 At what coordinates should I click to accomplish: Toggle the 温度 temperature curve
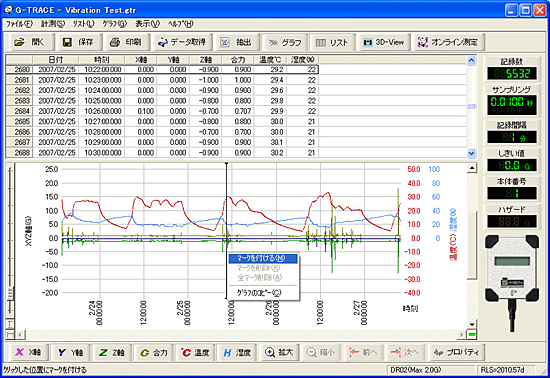coord(195,352)
